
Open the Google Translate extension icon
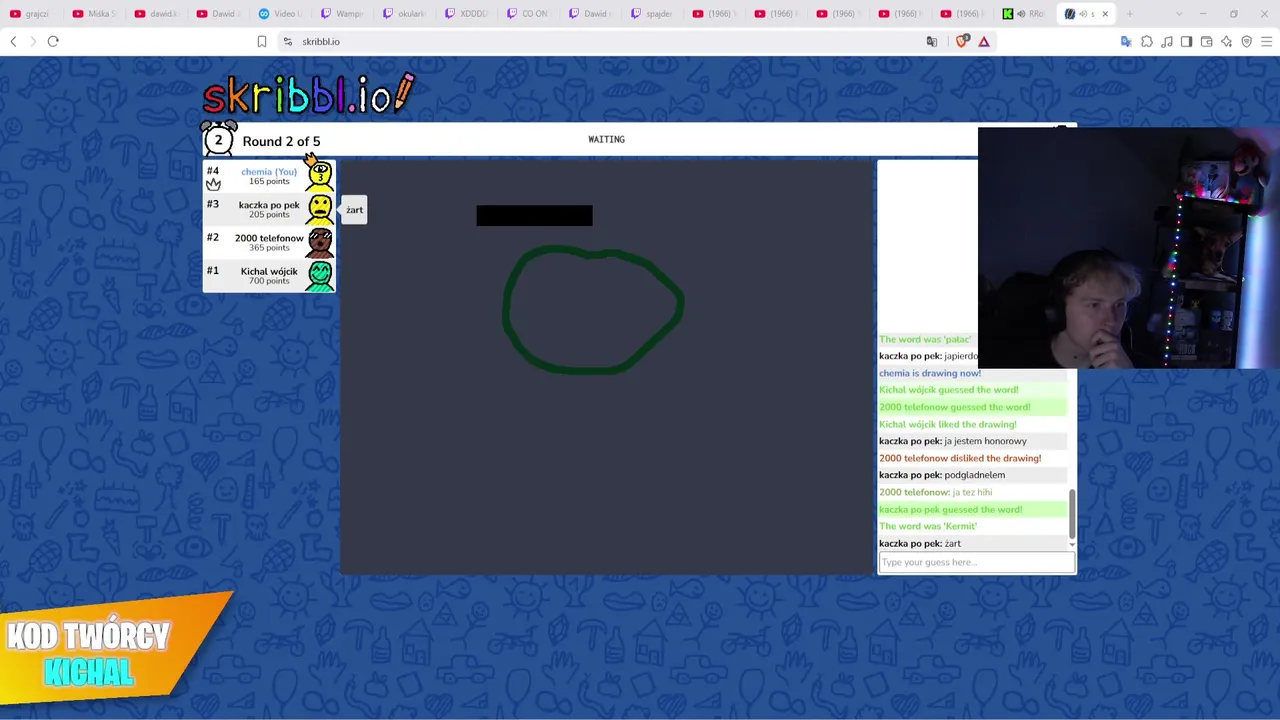1126,41
